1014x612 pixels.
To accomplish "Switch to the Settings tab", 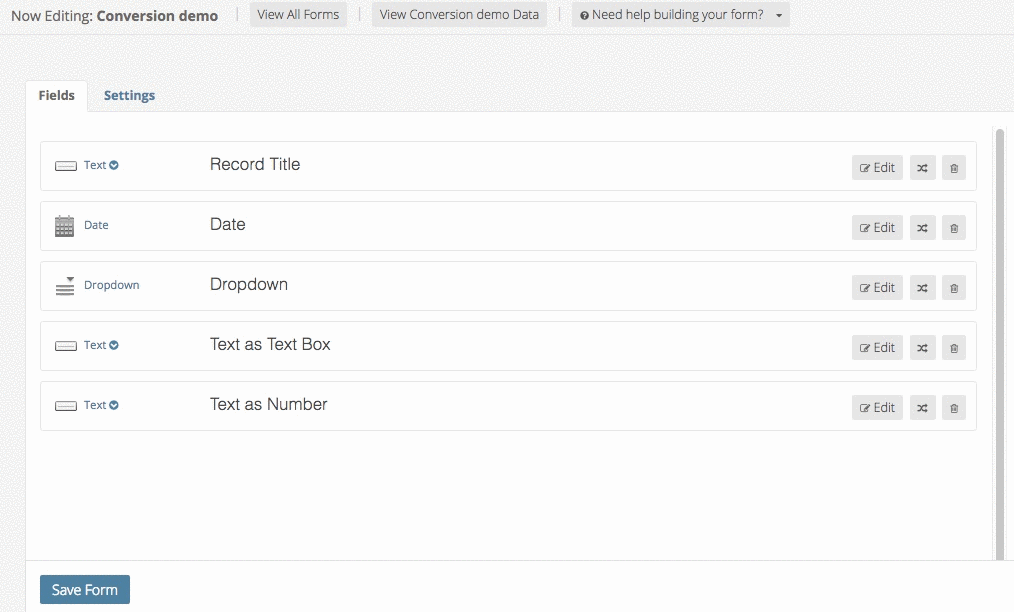I will pyautogui.click(x=129, y=96).
